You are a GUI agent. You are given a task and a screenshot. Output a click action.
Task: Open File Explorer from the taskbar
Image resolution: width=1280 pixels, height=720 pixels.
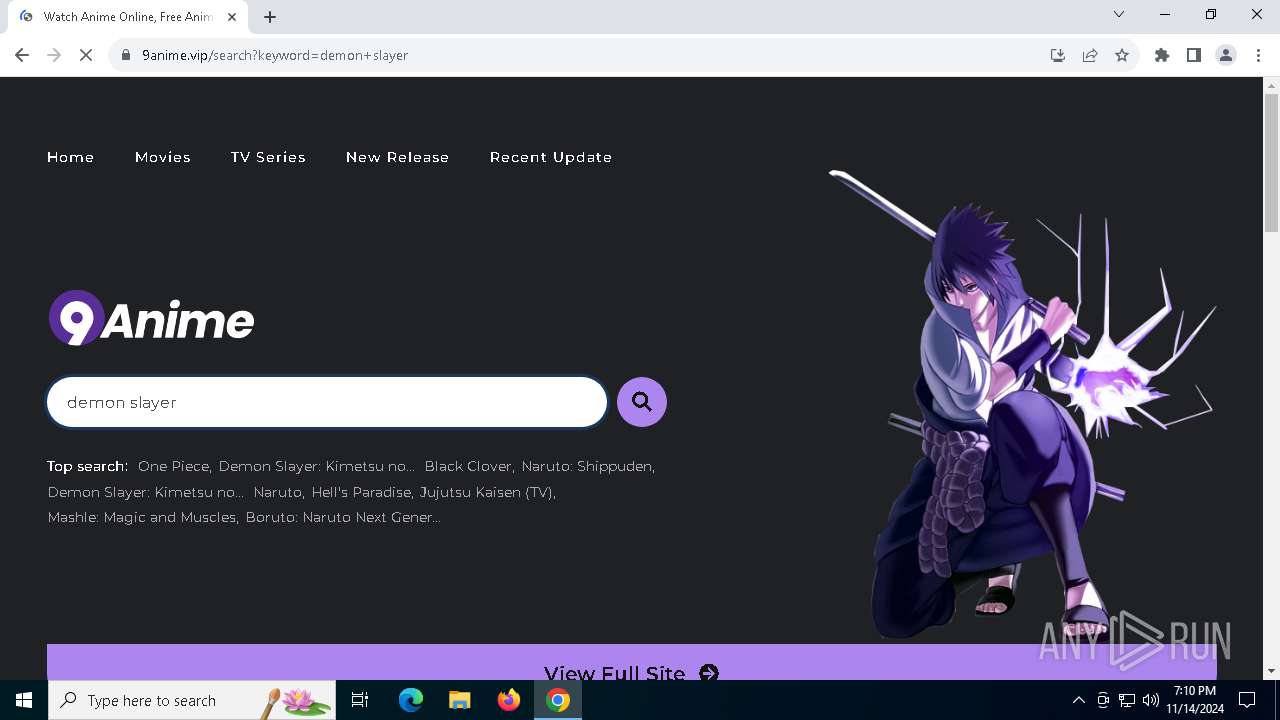pyautogui.click(x=460, y=700)
